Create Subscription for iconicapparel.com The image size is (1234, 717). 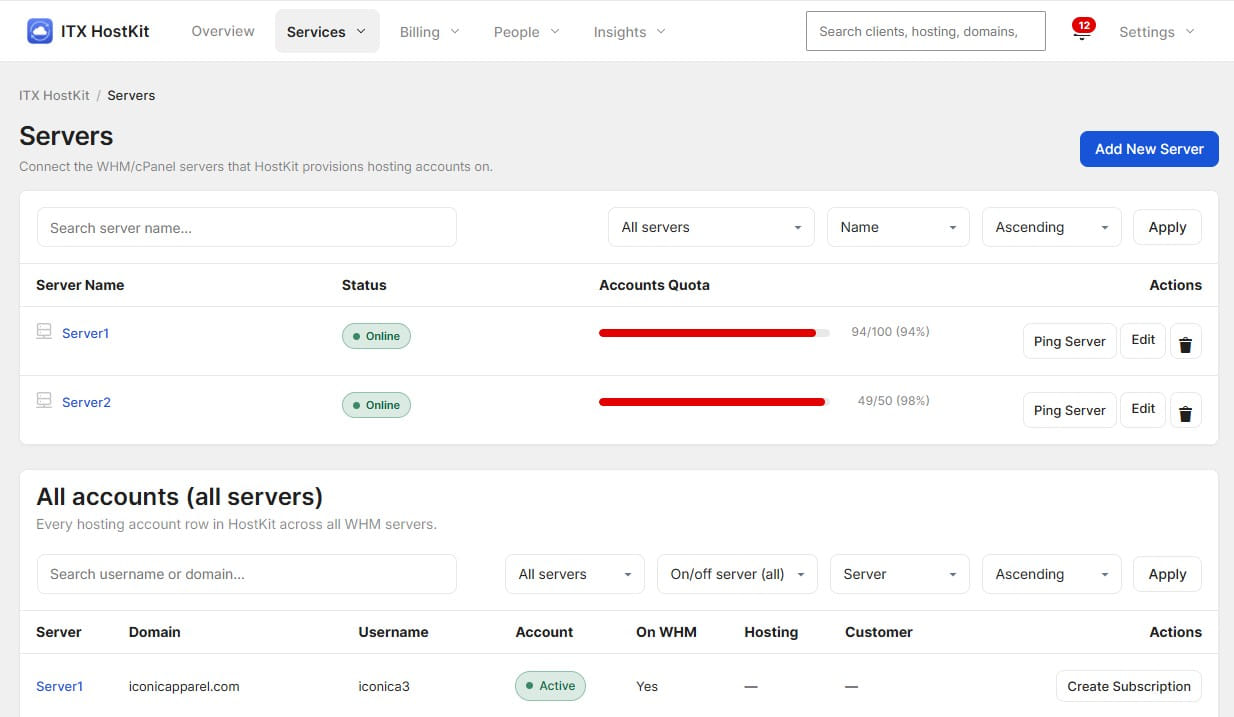[1129, 686]
